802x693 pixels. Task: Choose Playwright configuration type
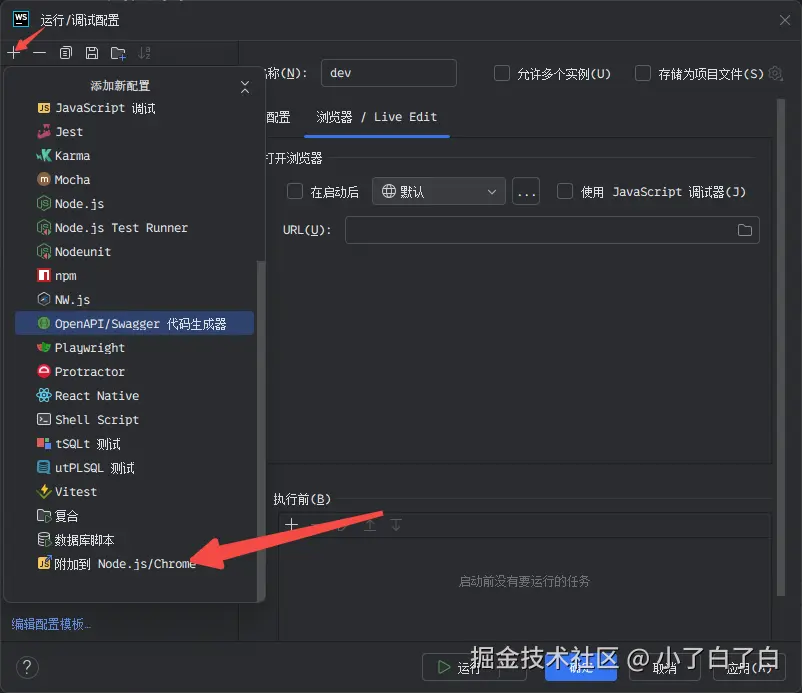point(135,348)
